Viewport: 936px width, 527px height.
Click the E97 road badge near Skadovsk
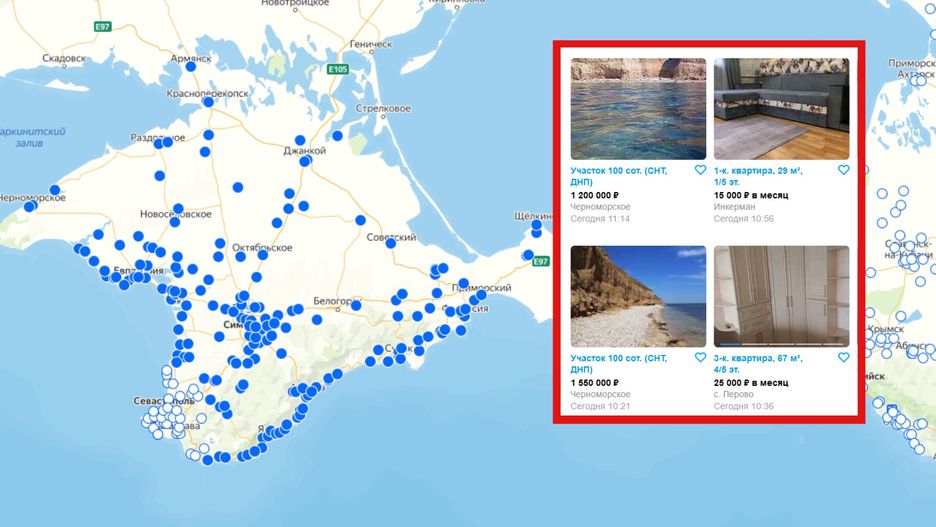coord(103,27)
